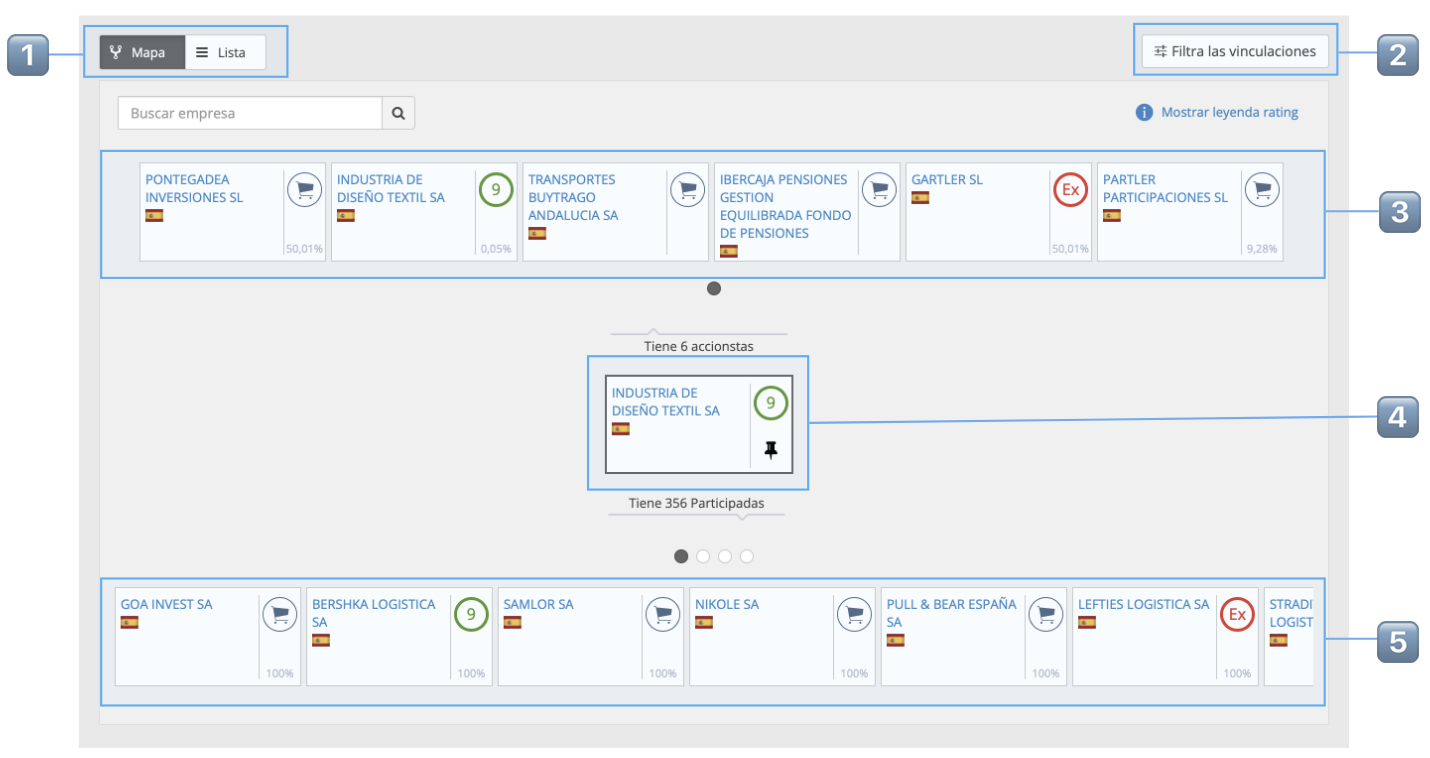Open the GARTLER SL company link
This screenshot has height=758, width=1430.
tap(947, 180)
